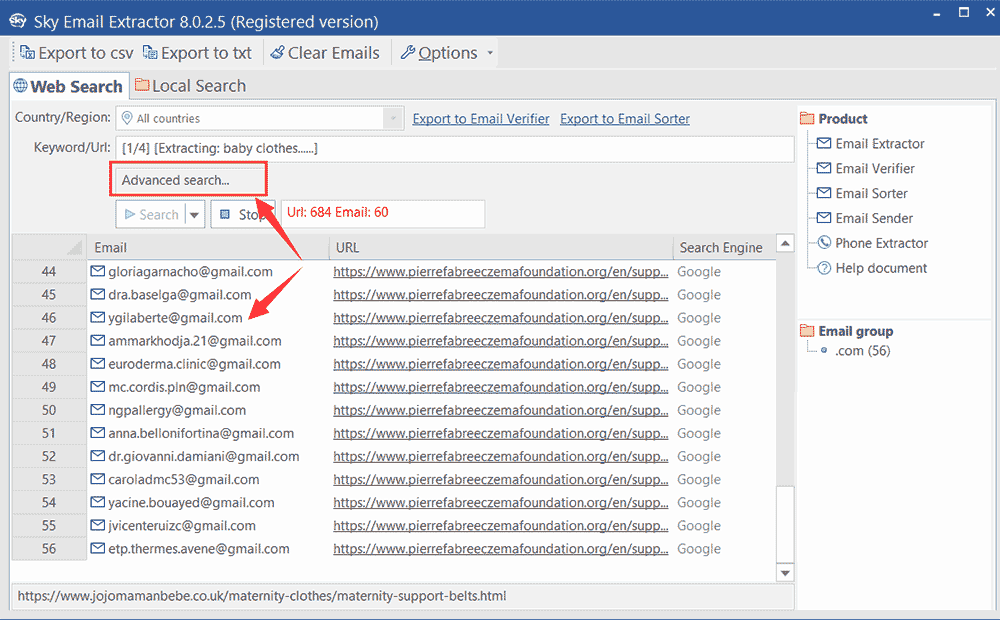Switch to the Web Search tab
1000x620 pixels.
point(68,86)
